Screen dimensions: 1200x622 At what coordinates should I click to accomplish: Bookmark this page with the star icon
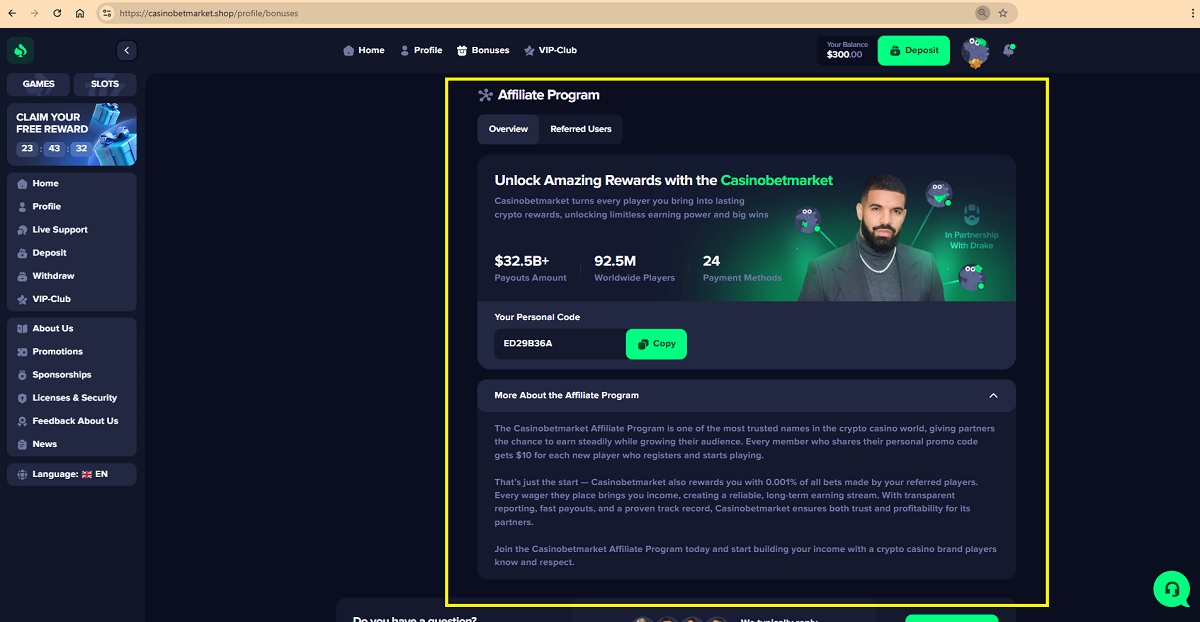(1003, 13)
